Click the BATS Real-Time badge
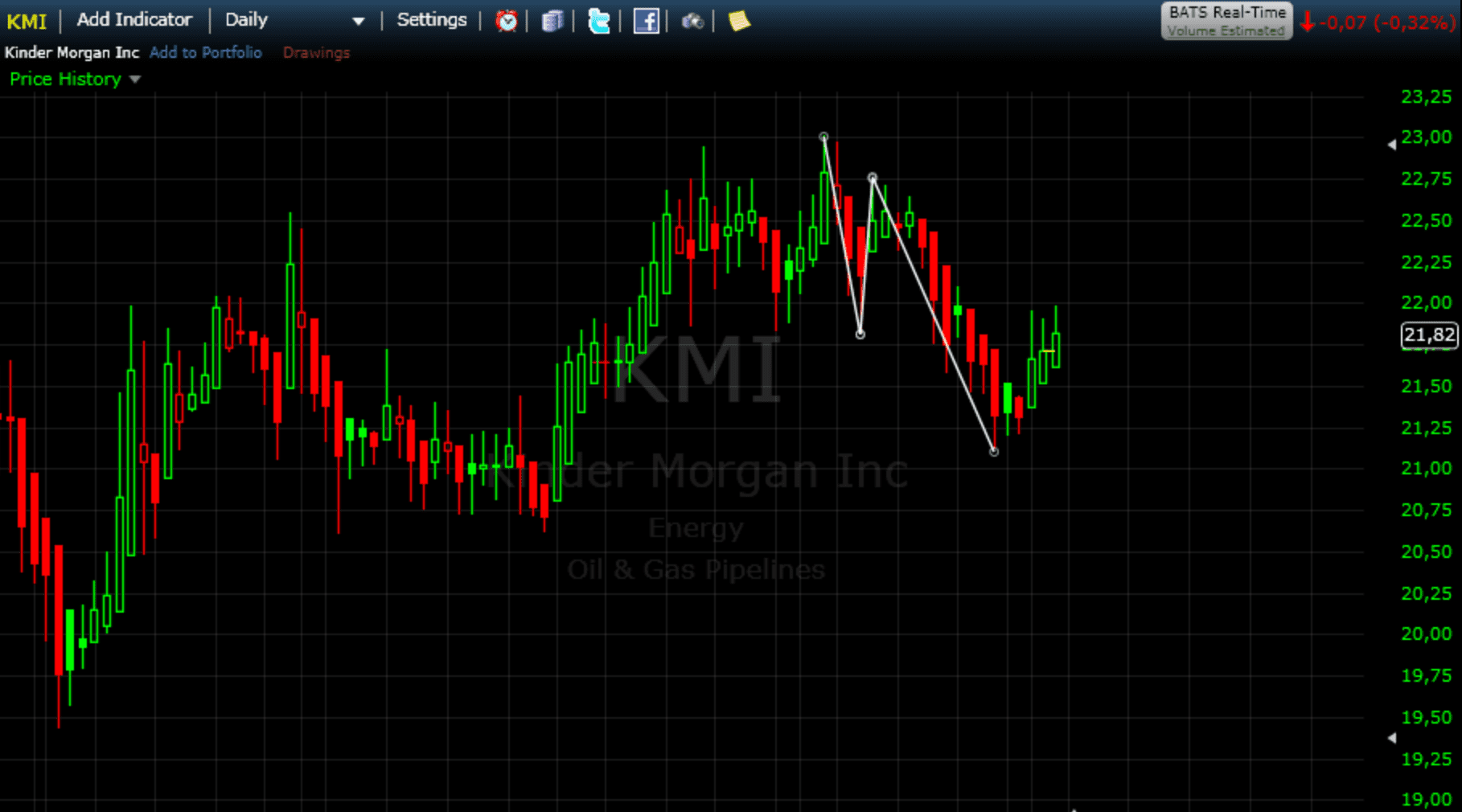Image resolution: width=1462 pixels, height=812 pixels. (1226, 21)
